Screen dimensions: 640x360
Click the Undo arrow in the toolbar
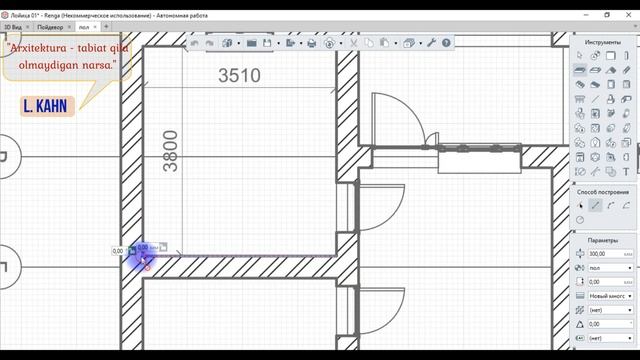195,43
